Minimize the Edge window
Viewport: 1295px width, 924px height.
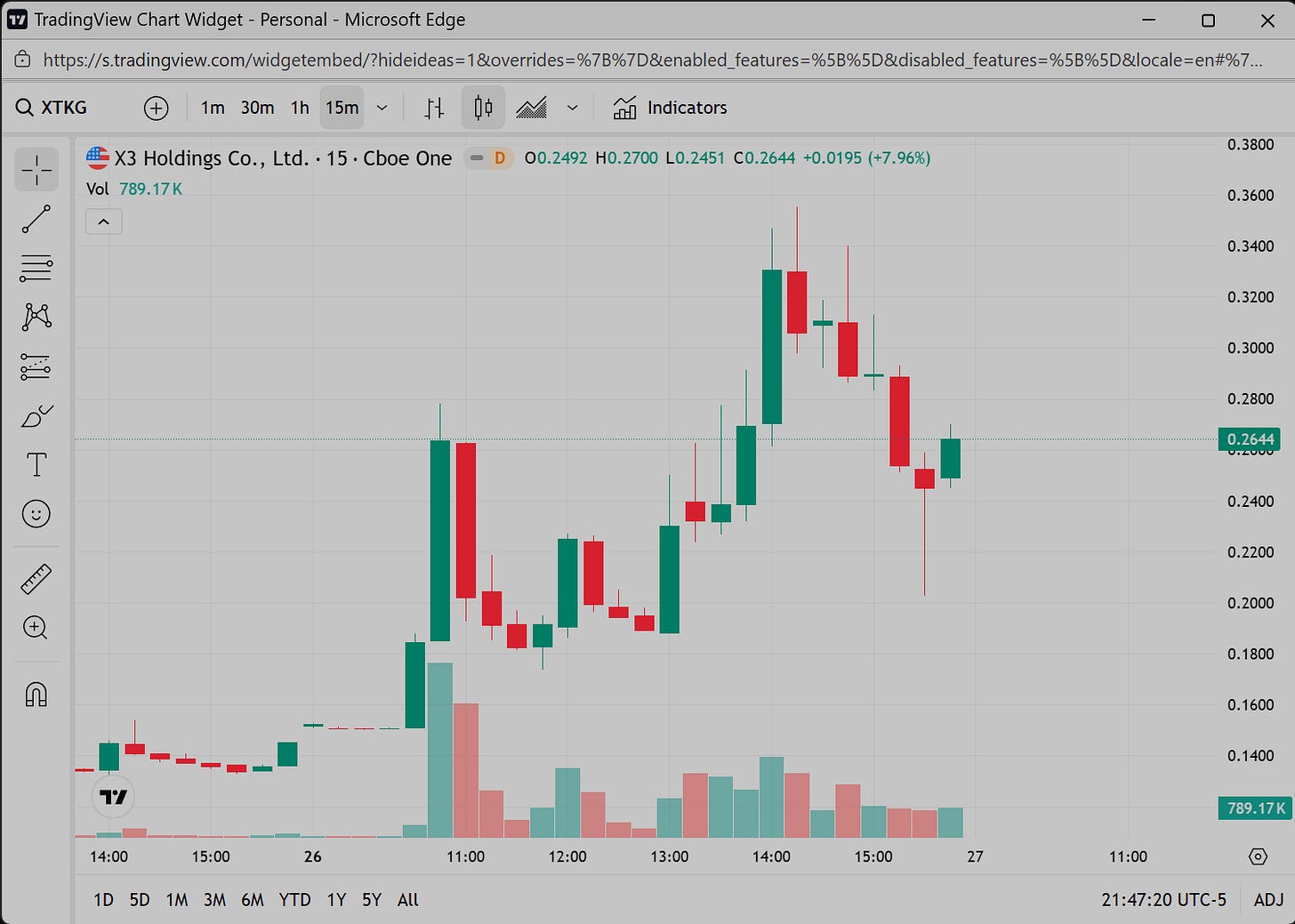(x=1149, y=20)
